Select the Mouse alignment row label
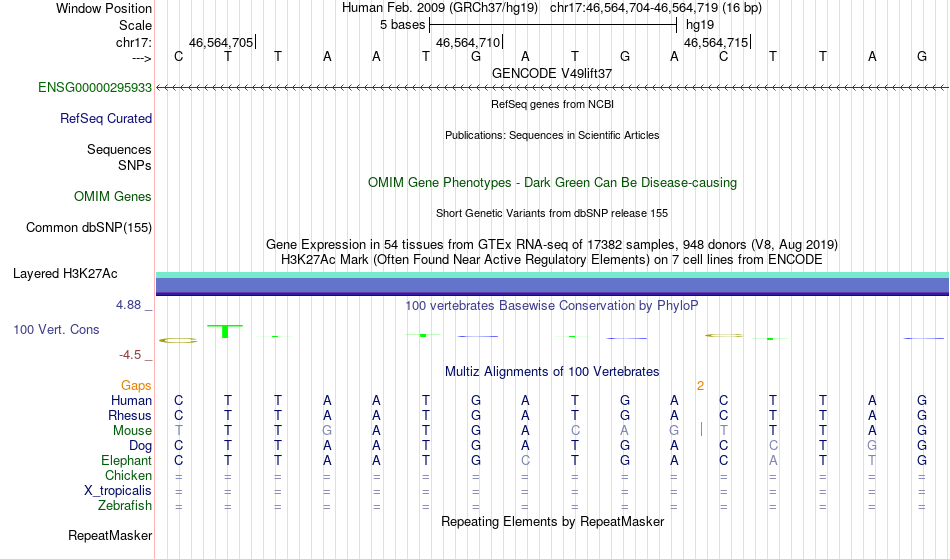Image resolution: width=950 pixels, height=559 pixels. [x=132, y=431]
